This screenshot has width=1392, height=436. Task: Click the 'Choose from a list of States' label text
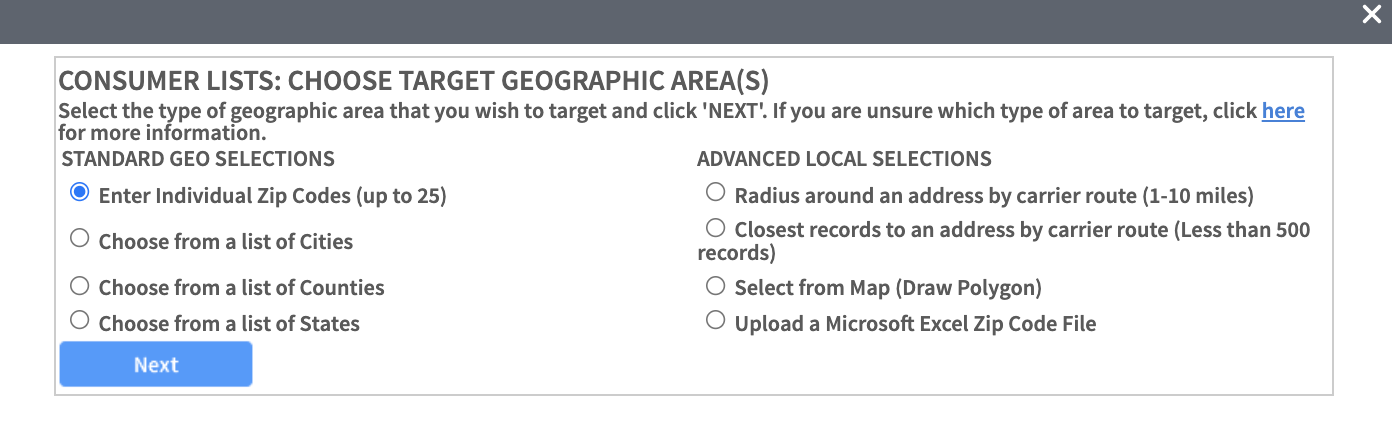click(229, 323)
